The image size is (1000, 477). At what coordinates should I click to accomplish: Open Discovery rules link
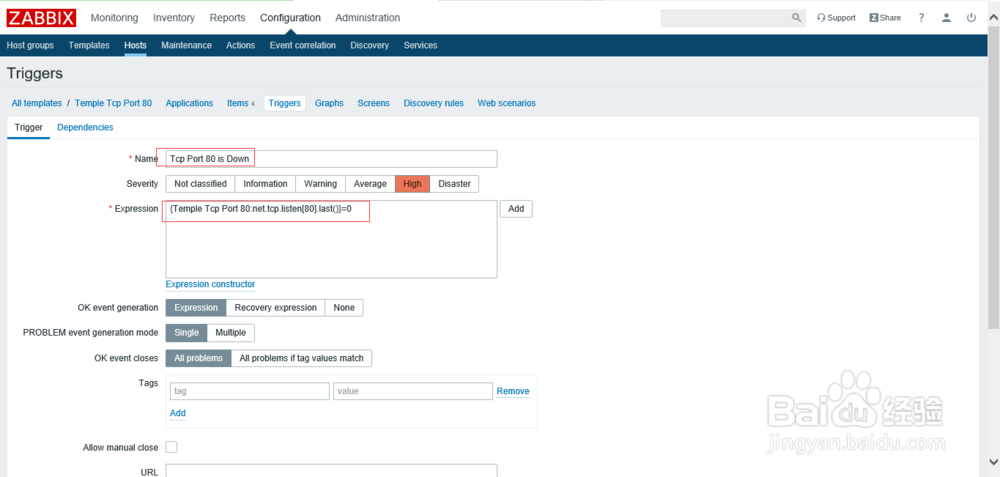[x=434, y=103]
